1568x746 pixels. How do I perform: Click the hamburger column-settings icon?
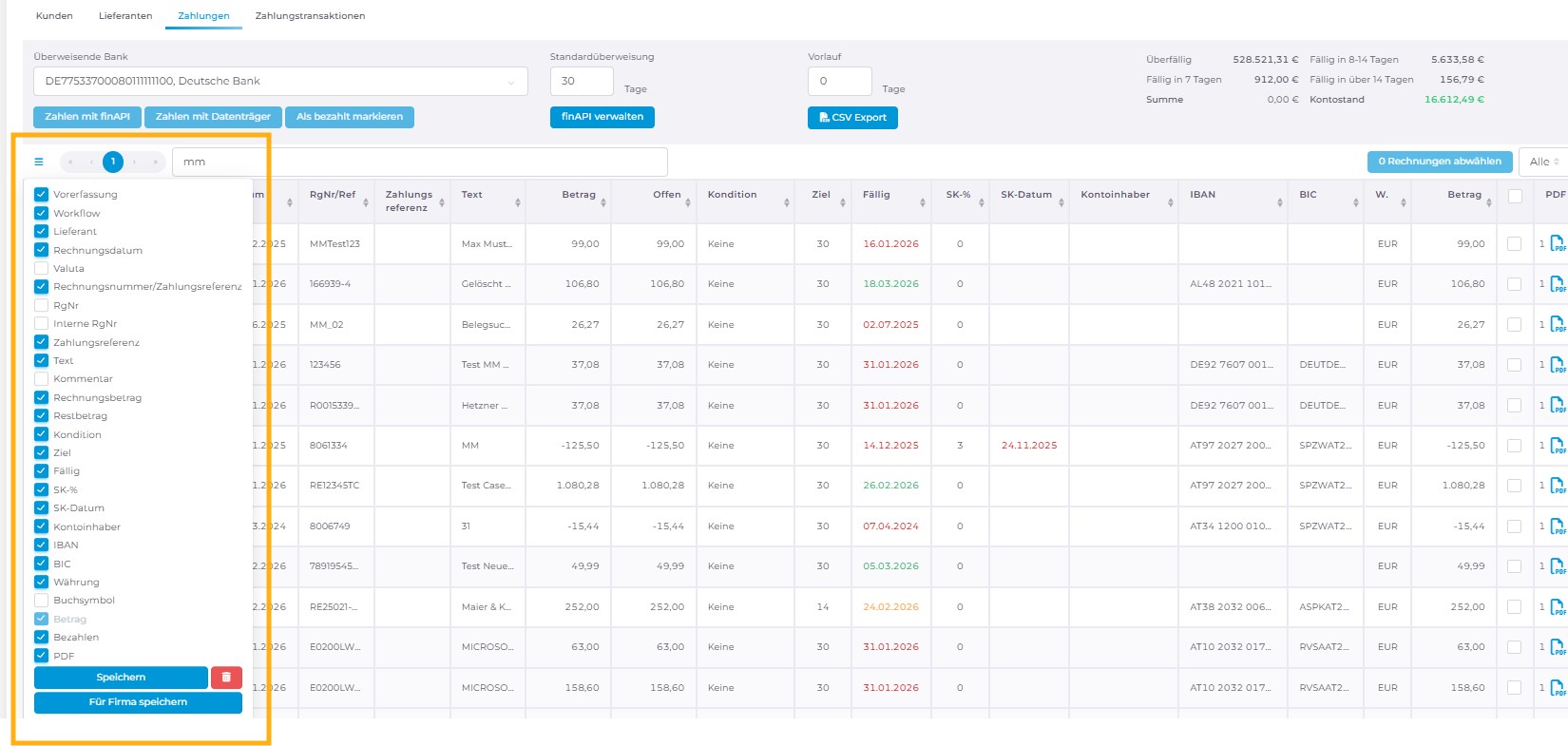coord(39,162)
